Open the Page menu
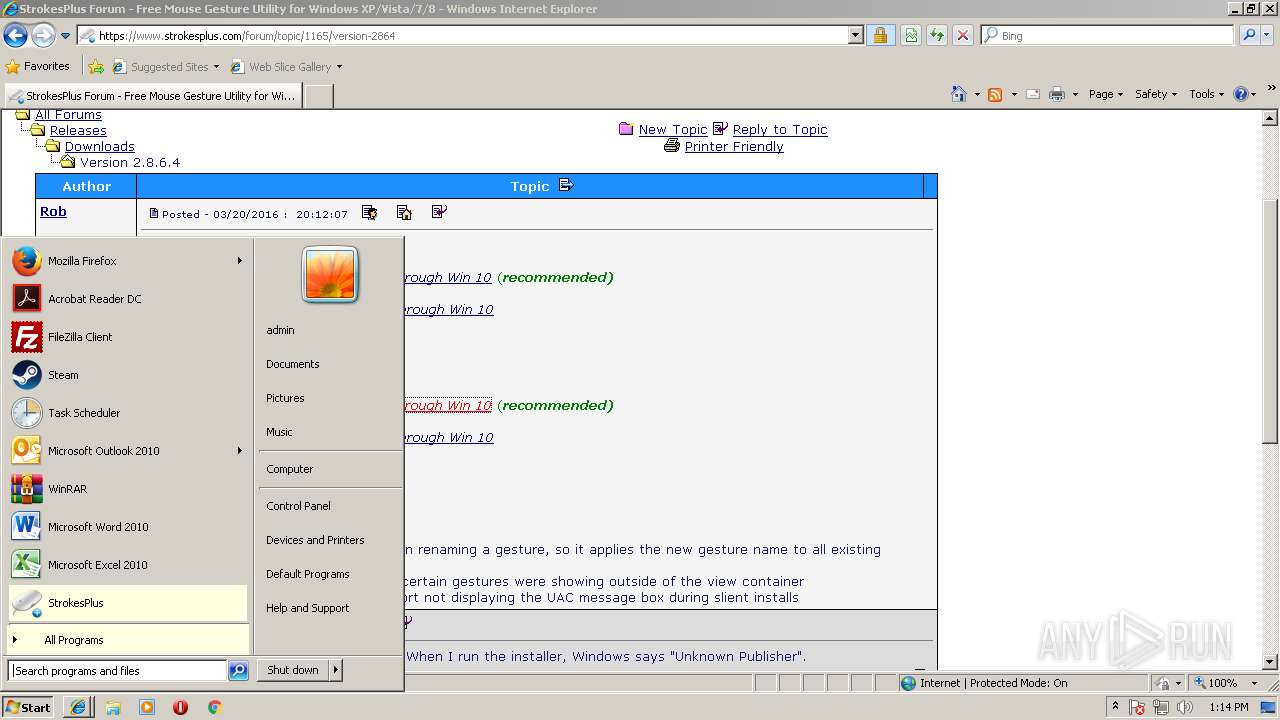The image size is (1280, 720). coord(1106,94)
